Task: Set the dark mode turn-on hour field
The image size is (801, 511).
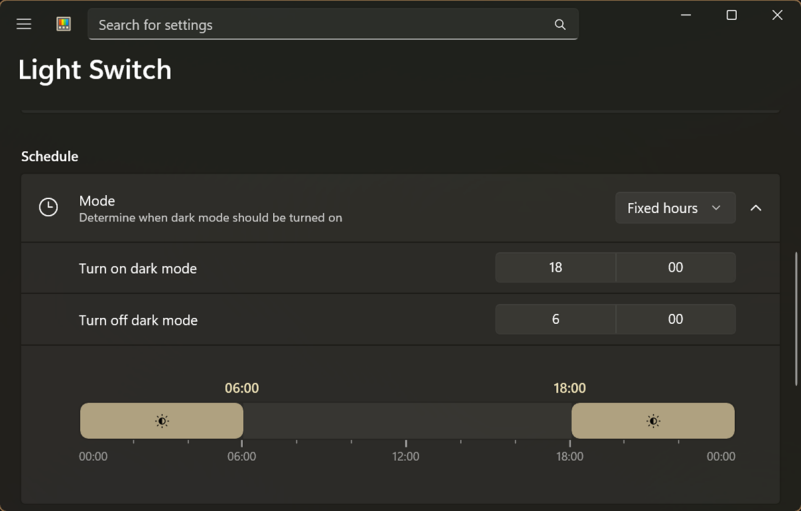Action: (555, 268)
